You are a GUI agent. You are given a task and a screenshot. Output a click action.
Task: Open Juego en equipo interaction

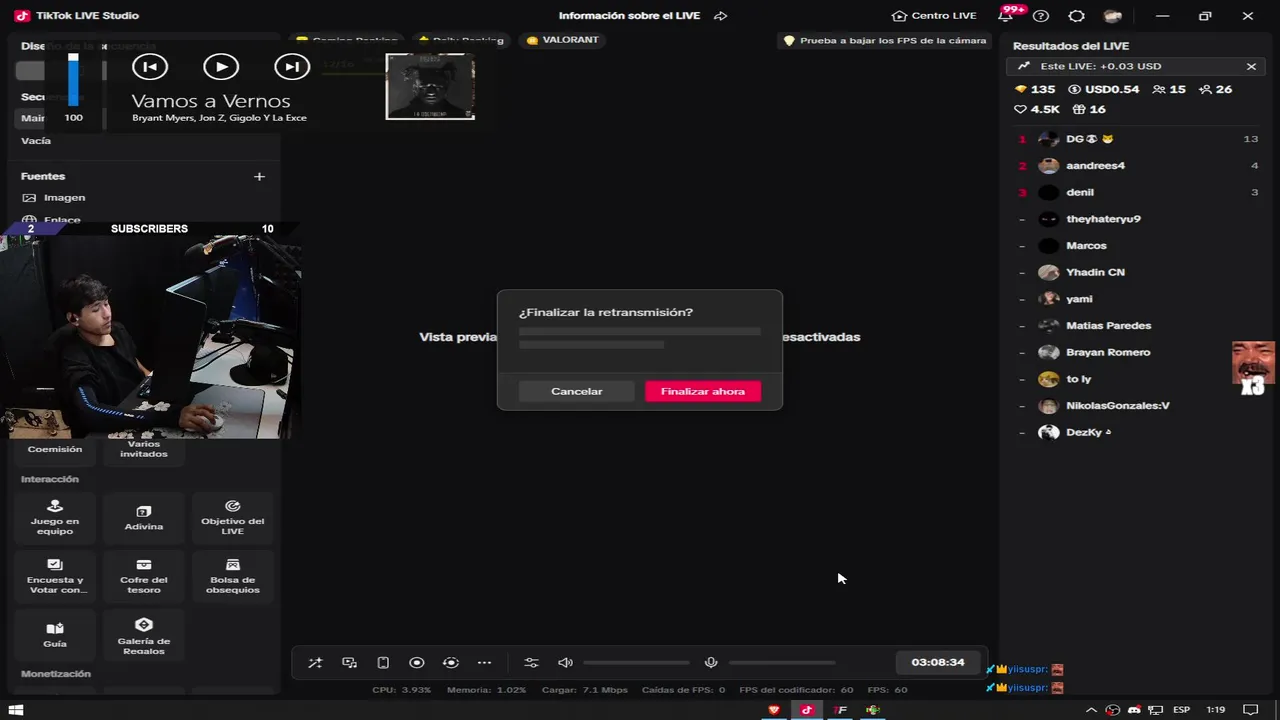point(55,519)
